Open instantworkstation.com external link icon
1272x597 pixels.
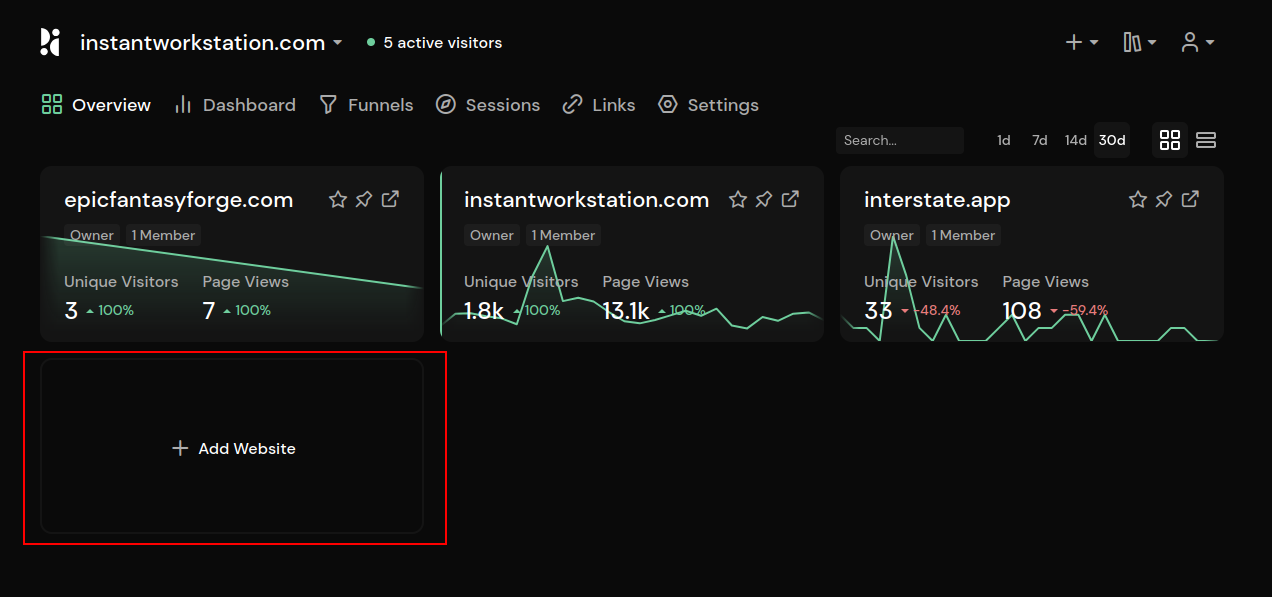point(790,199)
